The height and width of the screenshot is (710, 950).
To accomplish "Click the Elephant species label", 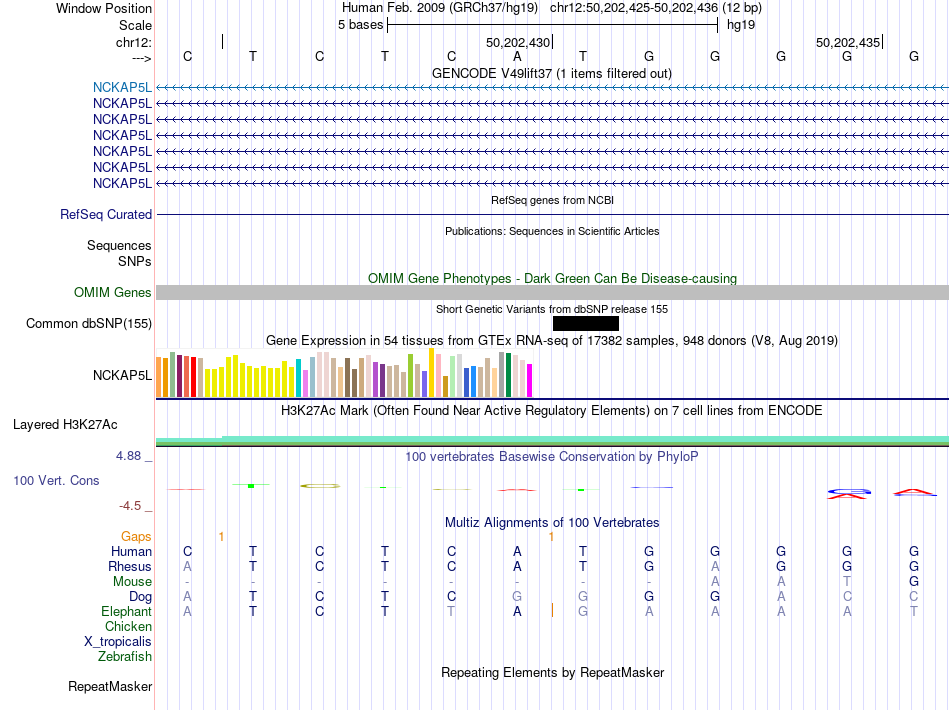I will pyautogui.click(x=126, y=611).
